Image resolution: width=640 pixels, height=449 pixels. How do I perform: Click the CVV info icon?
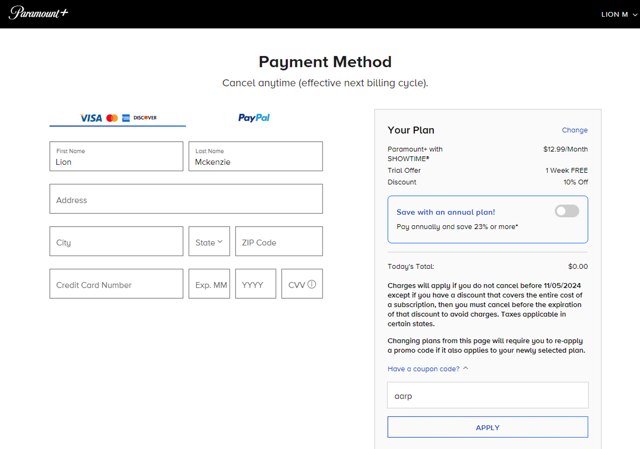[312, 285]
